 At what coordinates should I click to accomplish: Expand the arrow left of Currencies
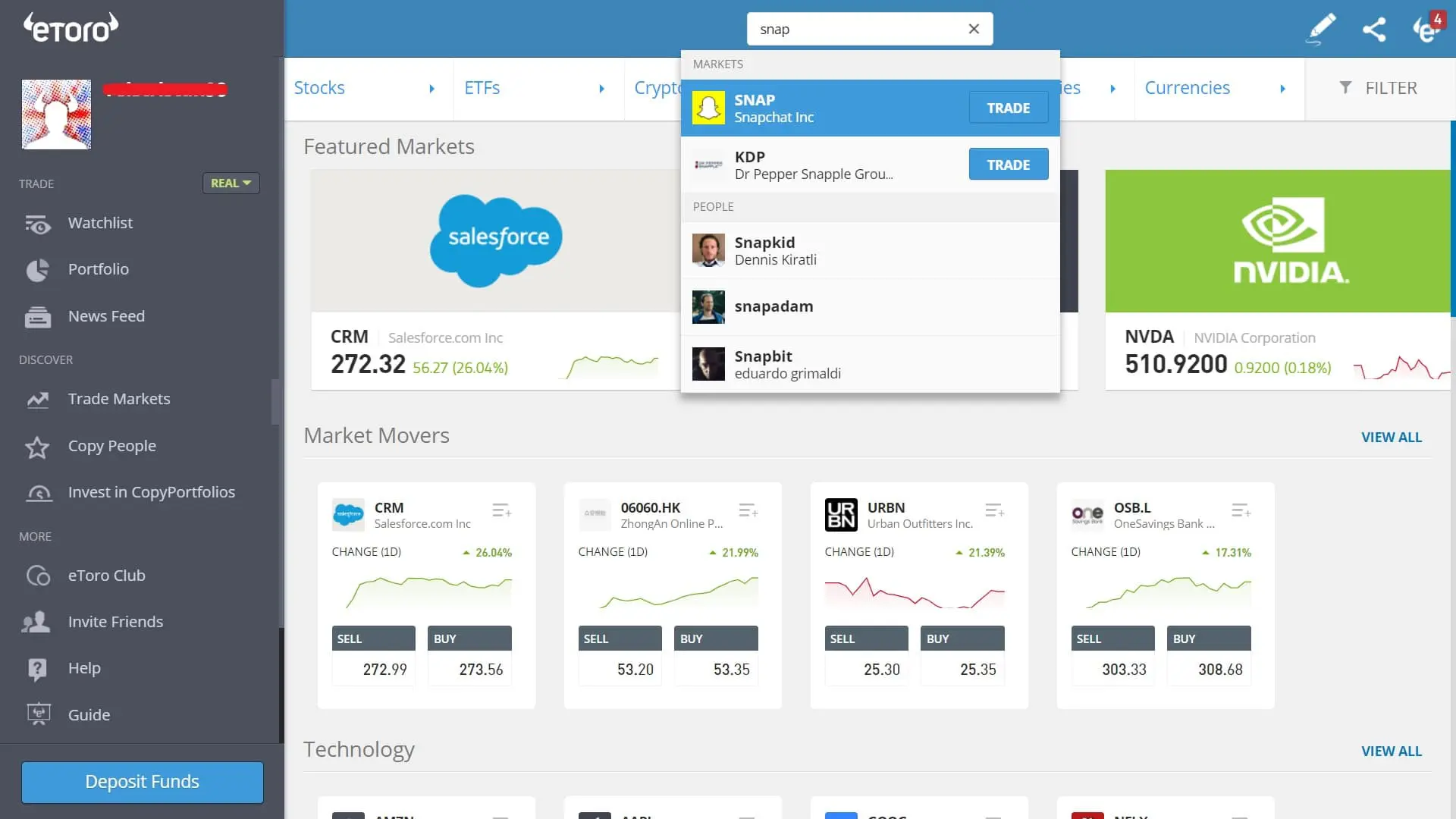click(x=1112, y=89)
